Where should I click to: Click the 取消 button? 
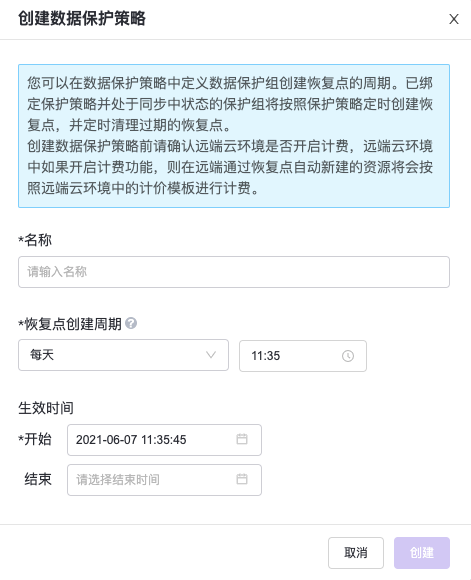coord(356,553)
